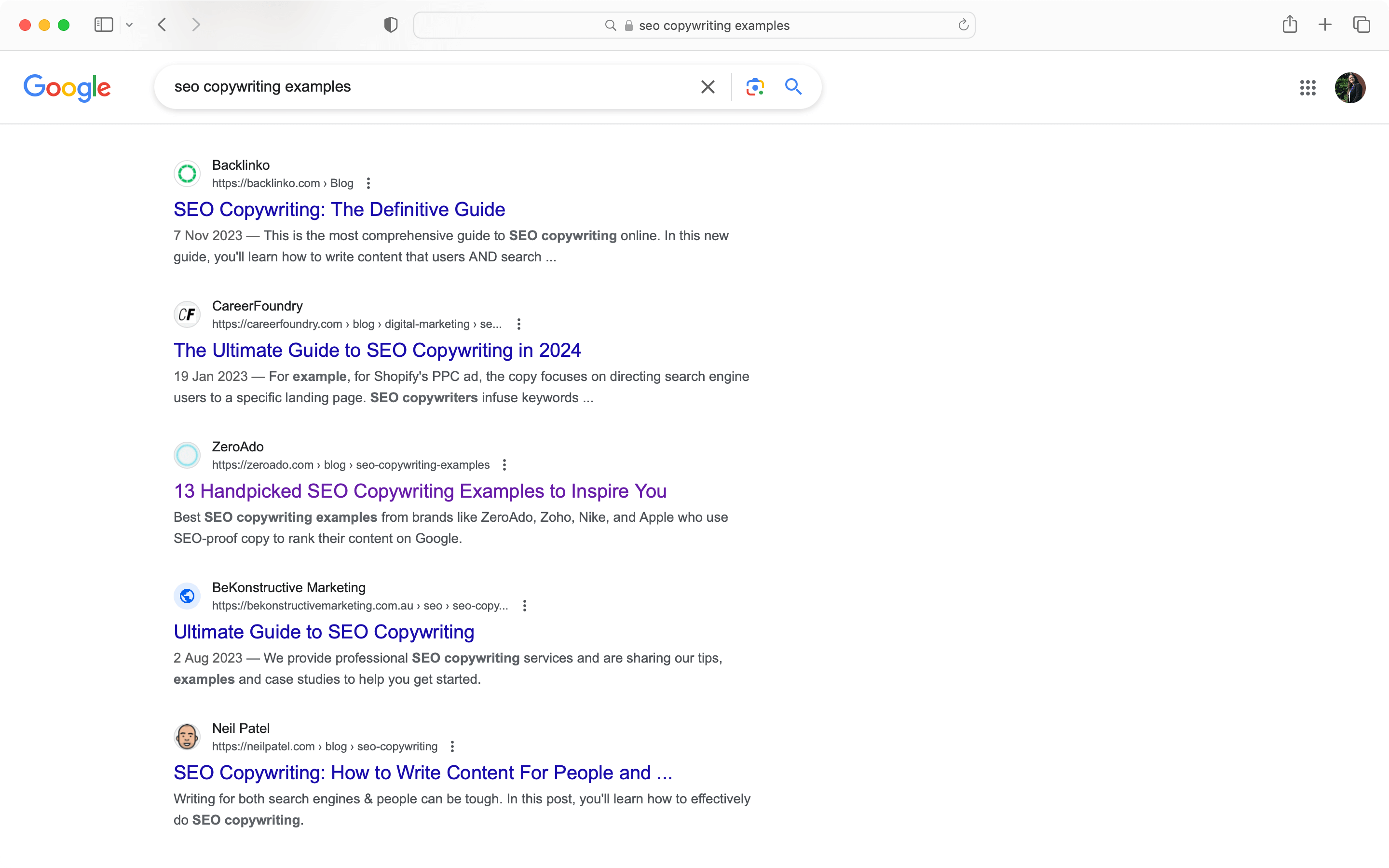Click the careerfoundry.com breadcrumb URL
Viewport: 1389px width, 868px height.
[x=356, y=324]
